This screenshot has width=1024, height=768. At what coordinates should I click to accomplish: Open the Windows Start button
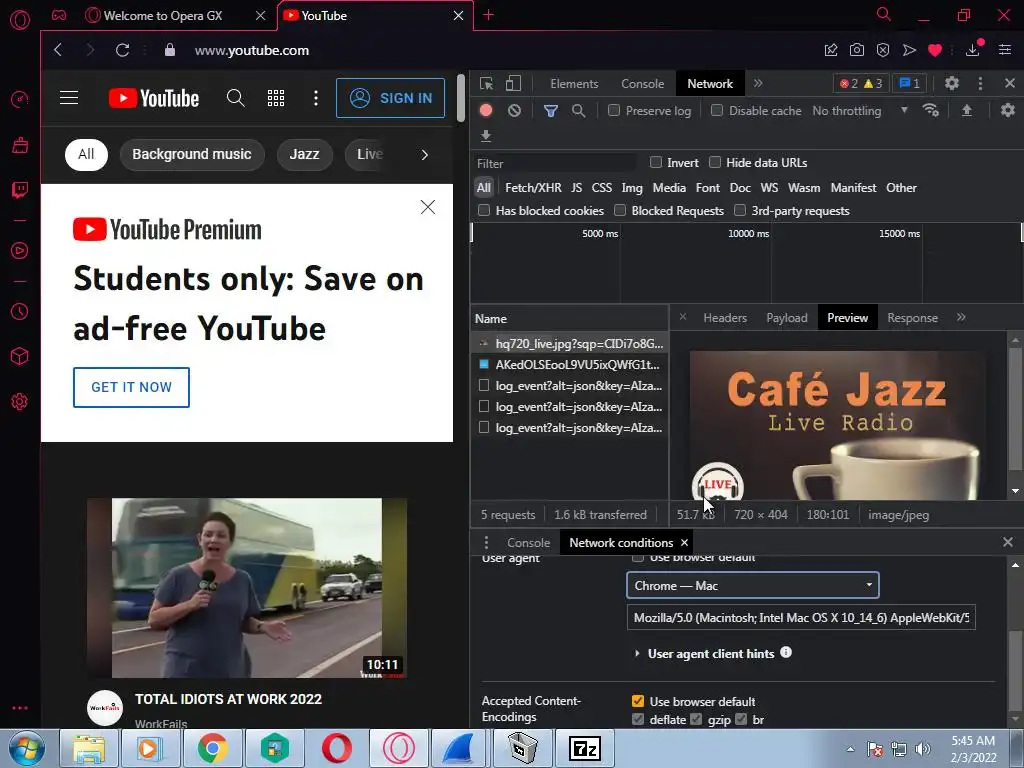(26, 748)
